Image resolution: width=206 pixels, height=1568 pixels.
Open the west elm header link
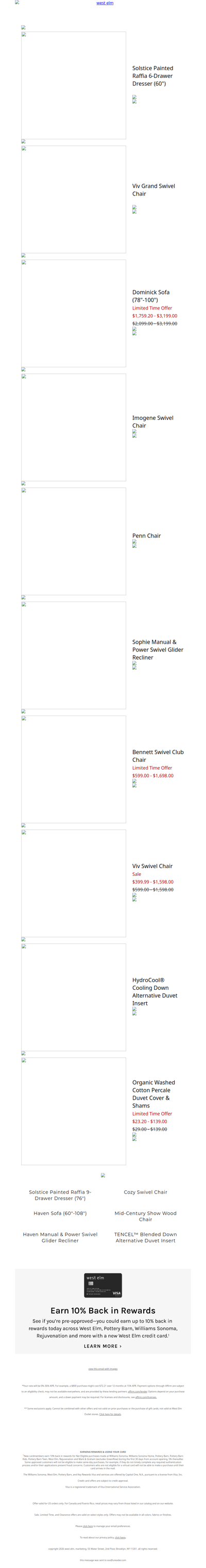(x=105, y=3)
